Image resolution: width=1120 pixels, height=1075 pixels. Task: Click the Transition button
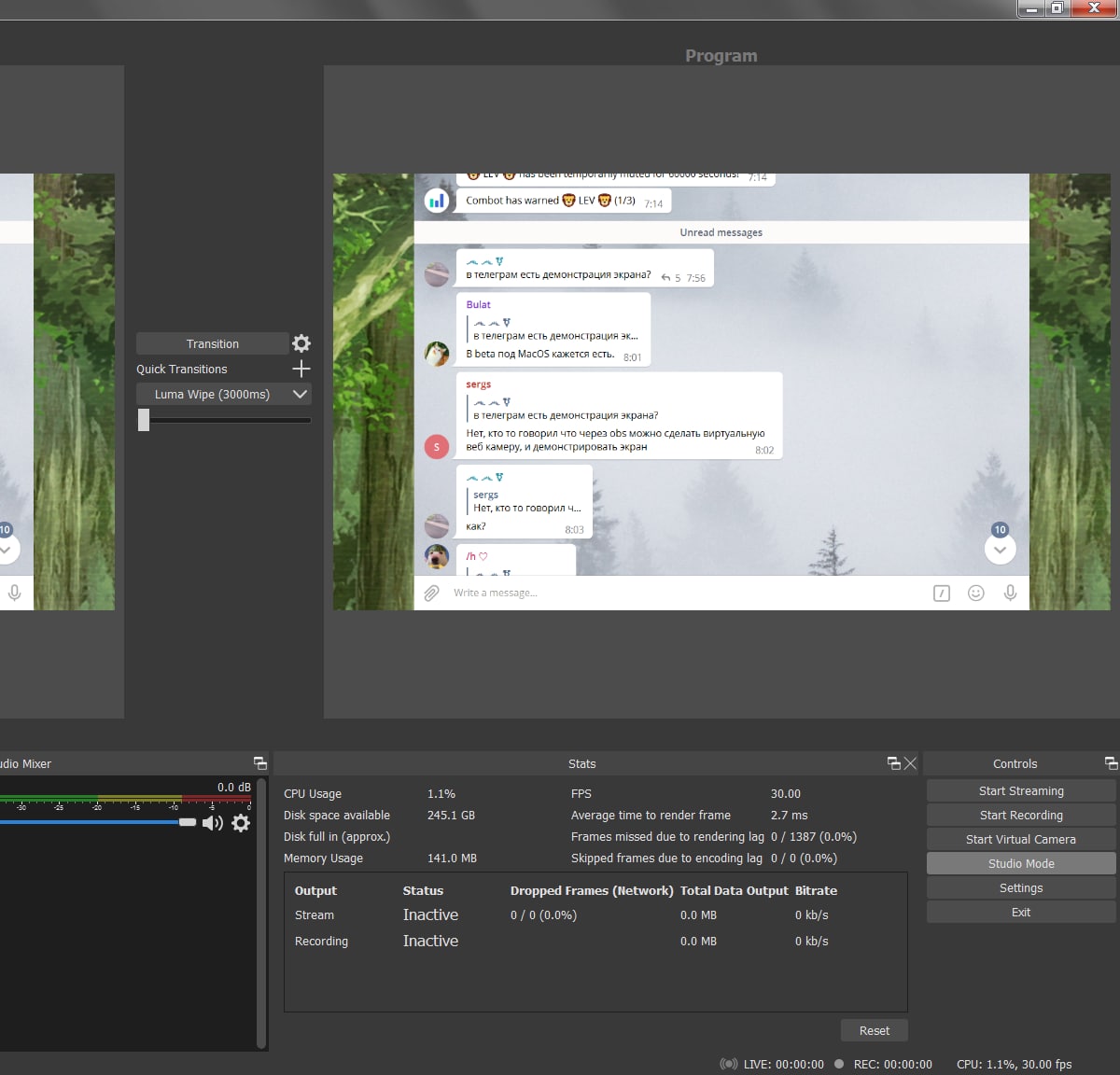click(x=212, y=343)
